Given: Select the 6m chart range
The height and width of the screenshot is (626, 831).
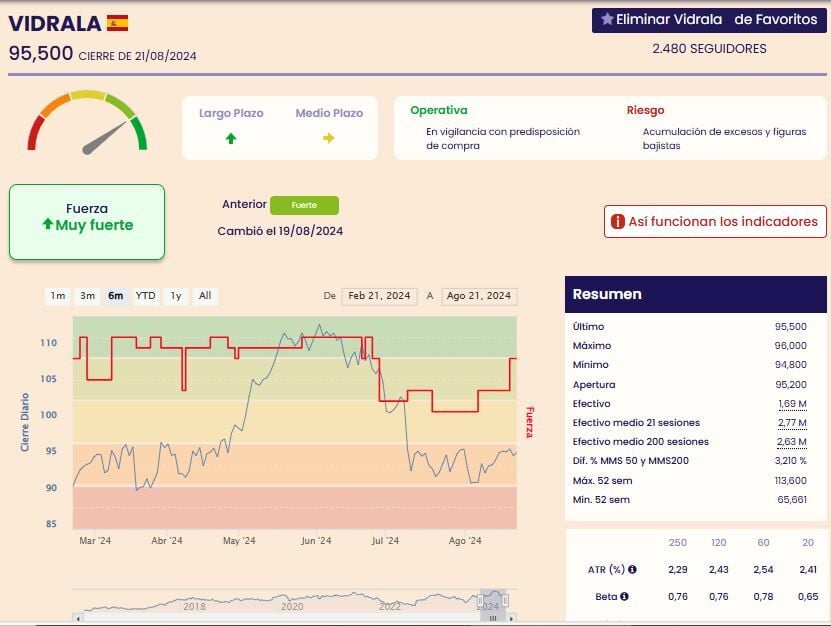Looking at the screenshot, I should (116, 296).
